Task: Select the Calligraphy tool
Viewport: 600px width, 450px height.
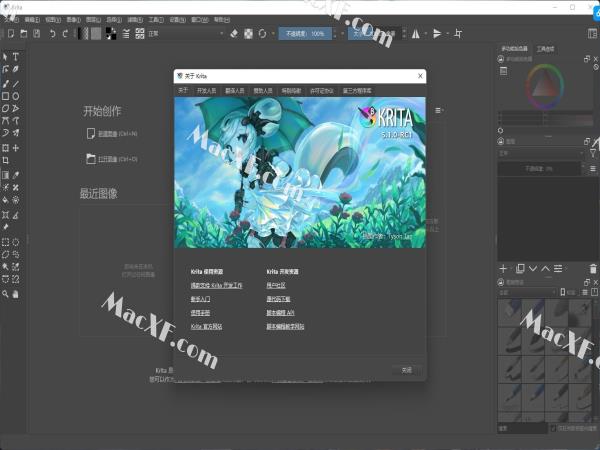Action: pyautogui.click(x=16, y=69)
